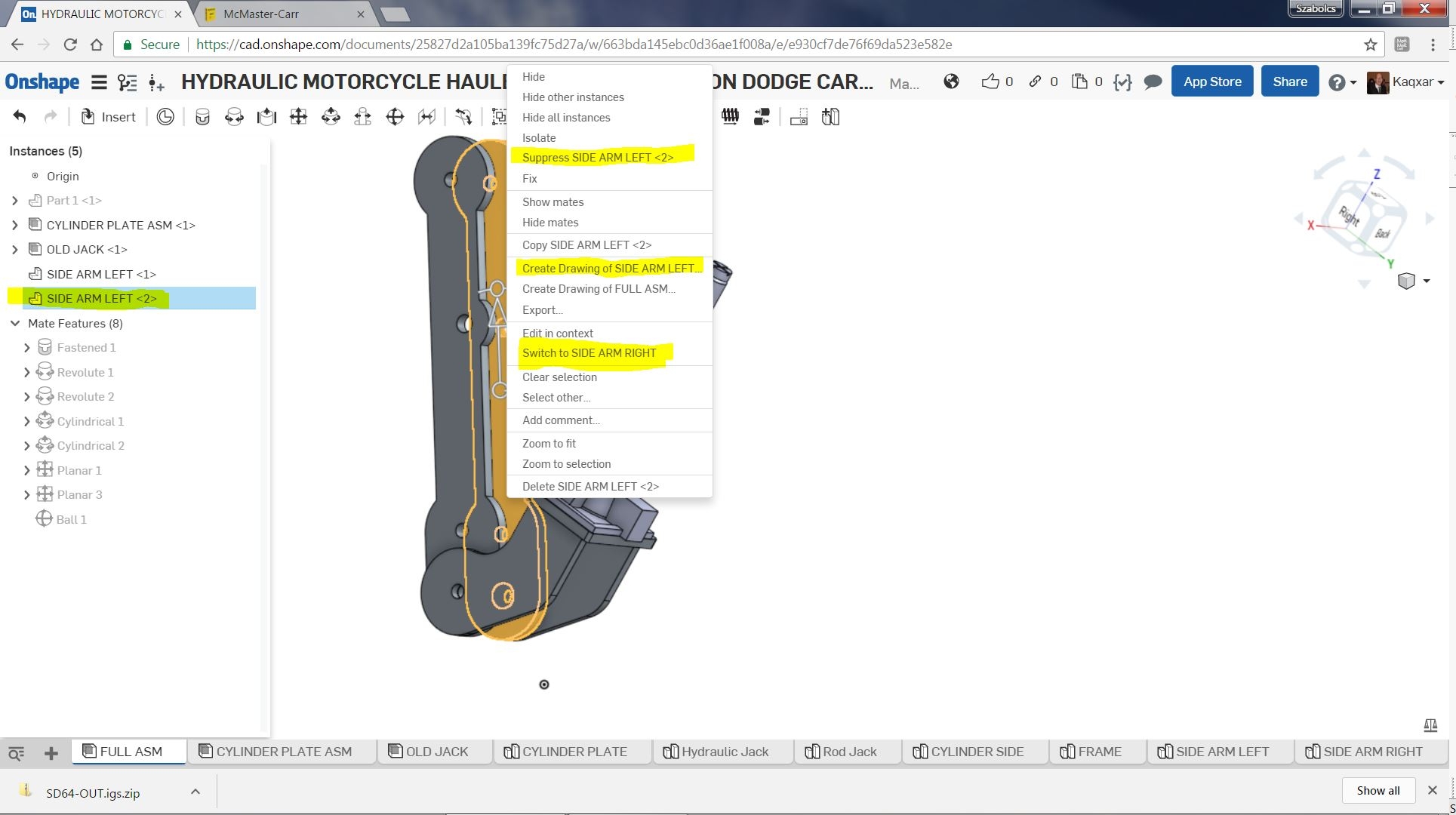Image resolution: width=1456 pixels, height=815 pixels.
Task: Click the Undo arrow icon
Action: coord(20,117)
